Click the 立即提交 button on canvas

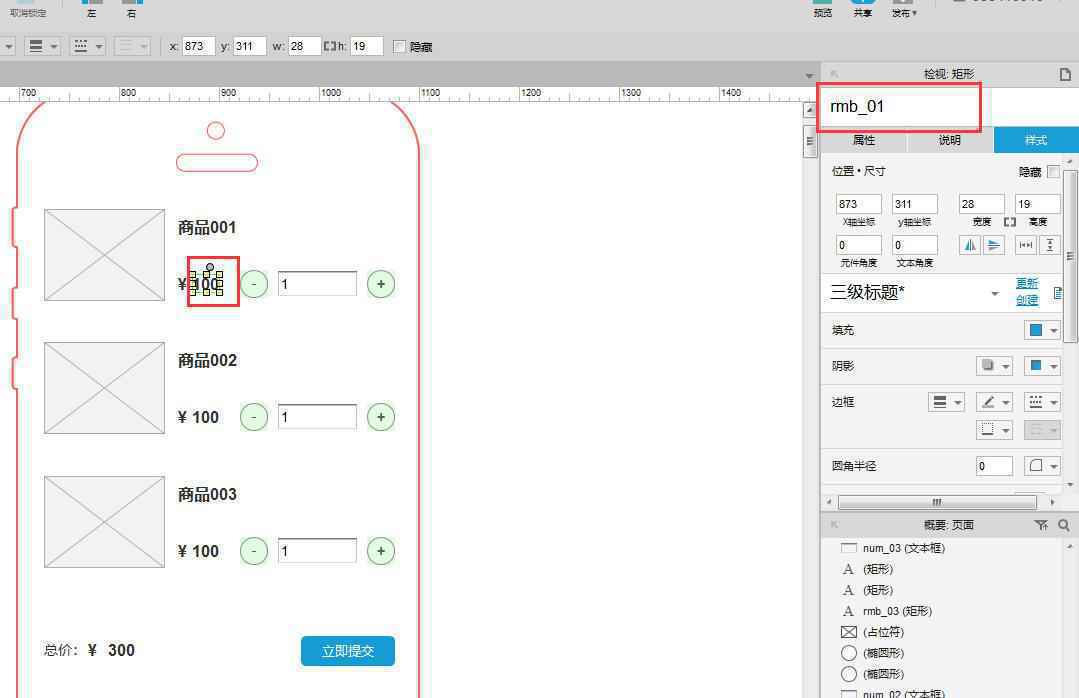348,651
